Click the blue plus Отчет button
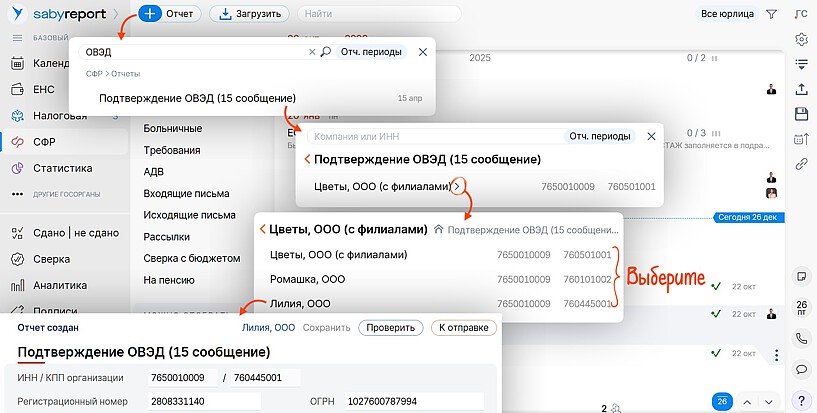817x413 pixels. [169, 14]
